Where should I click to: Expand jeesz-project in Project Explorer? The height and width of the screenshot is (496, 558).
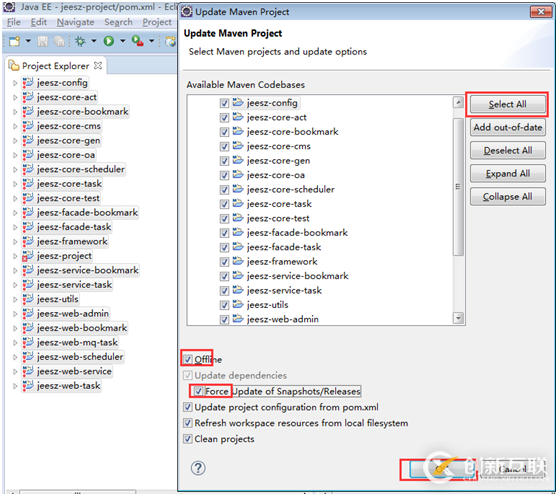[15, 256]
